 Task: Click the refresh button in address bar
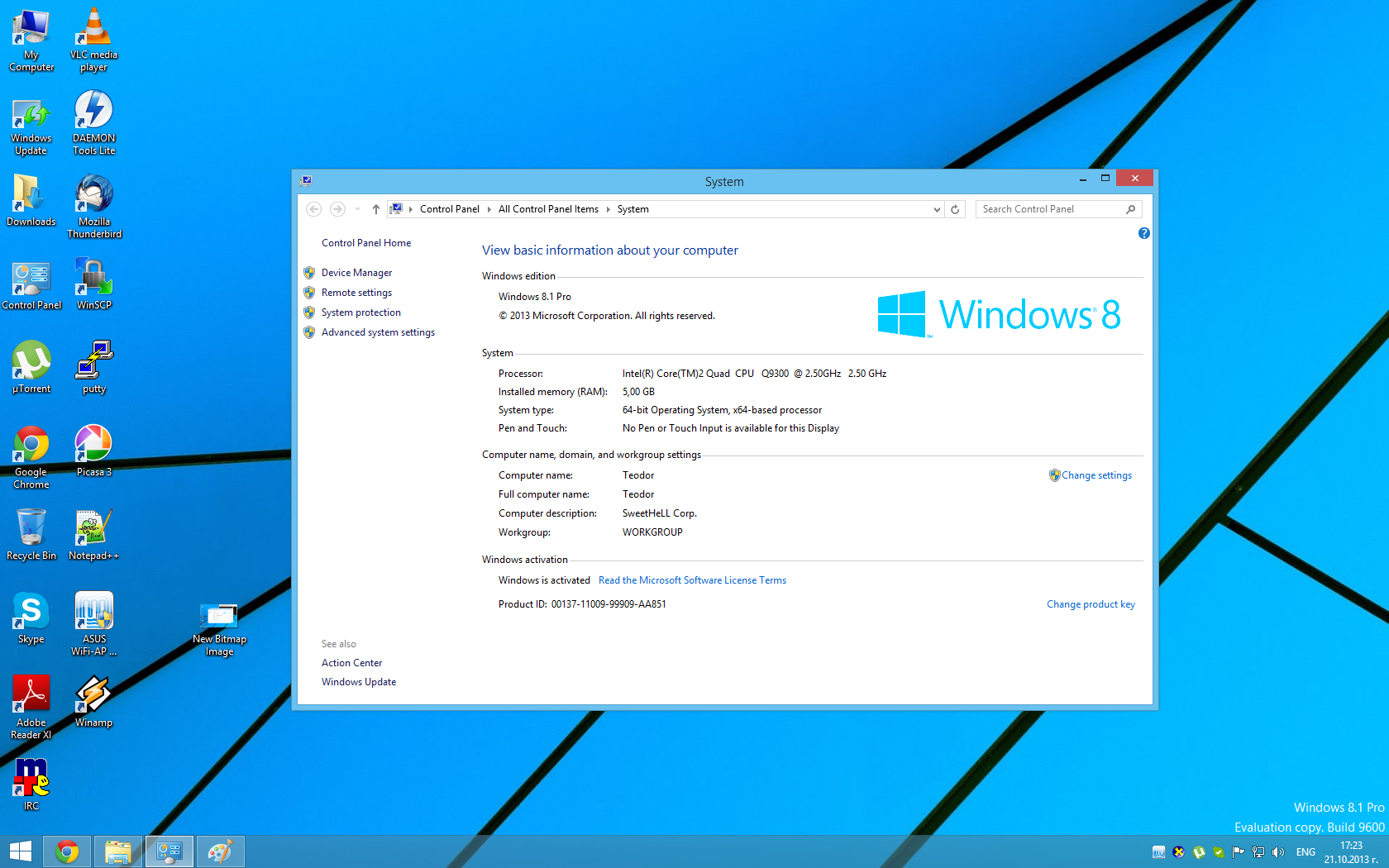(955, 209)
